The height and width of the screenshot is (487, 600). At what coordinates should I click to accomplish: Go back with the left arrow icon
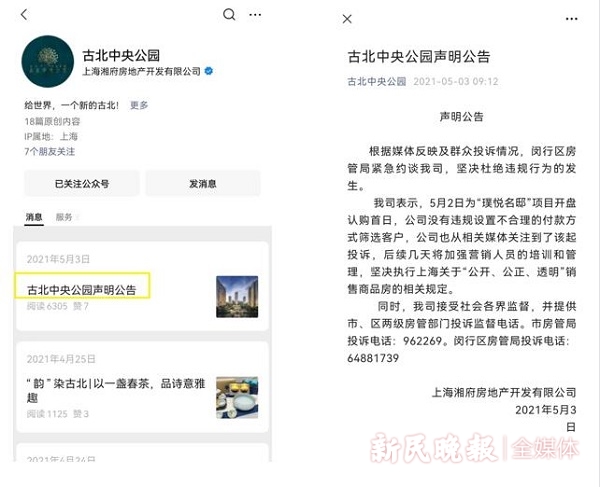point(24,15)
